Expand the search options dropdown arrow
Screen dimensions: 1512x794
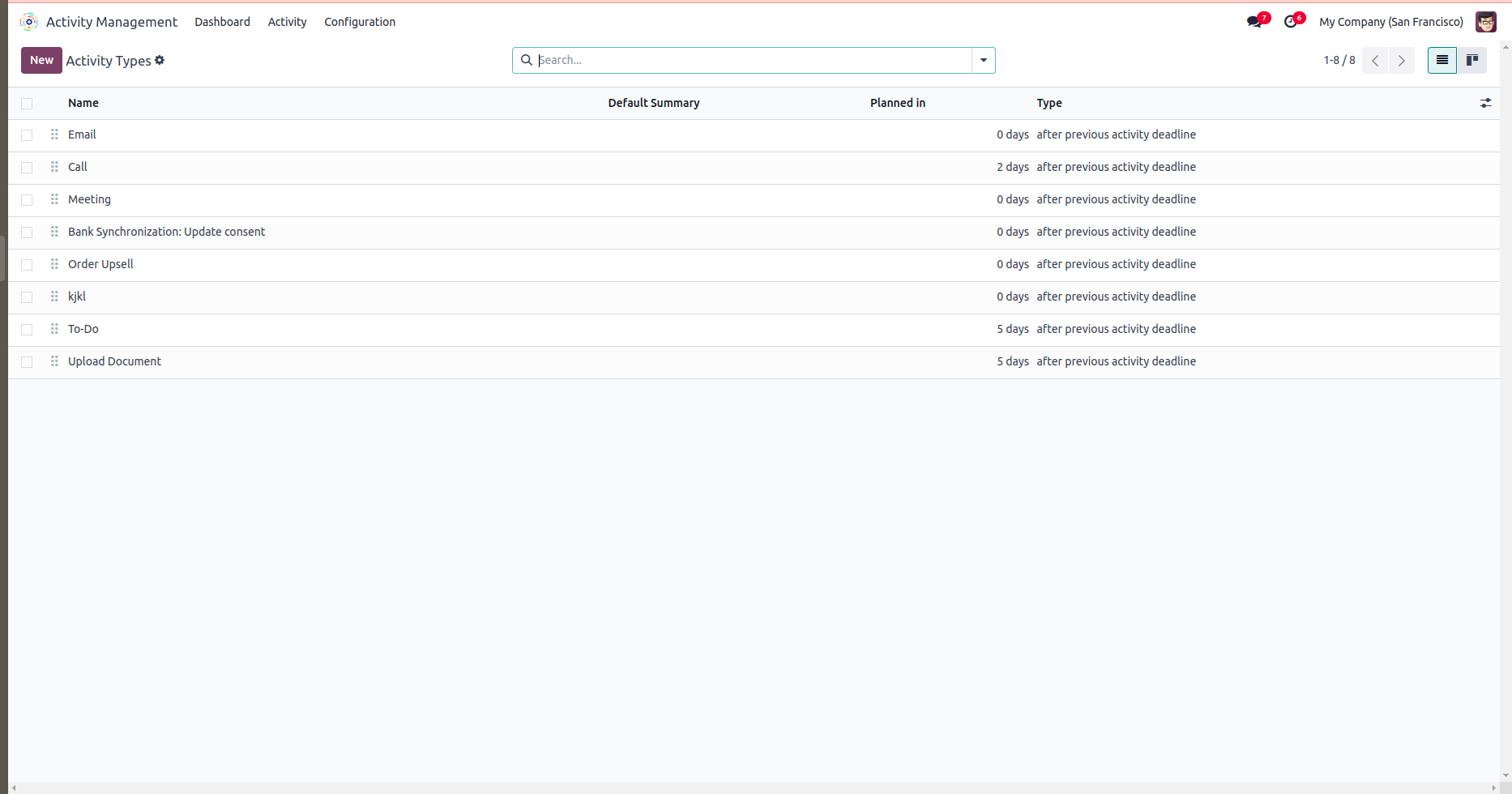coord(984,60)
